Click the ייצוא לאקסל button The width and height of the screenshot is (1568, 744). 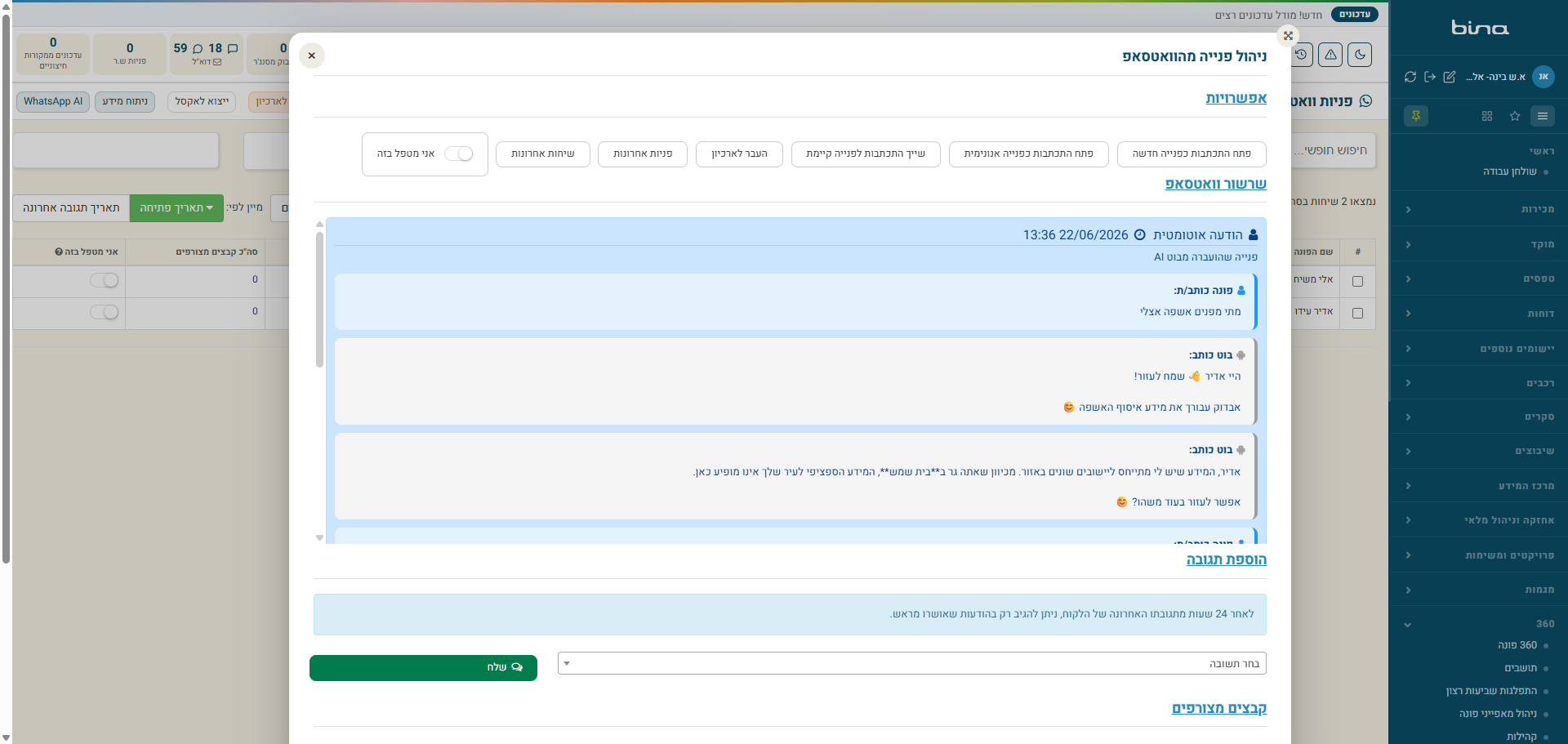(x=202, y=101)
